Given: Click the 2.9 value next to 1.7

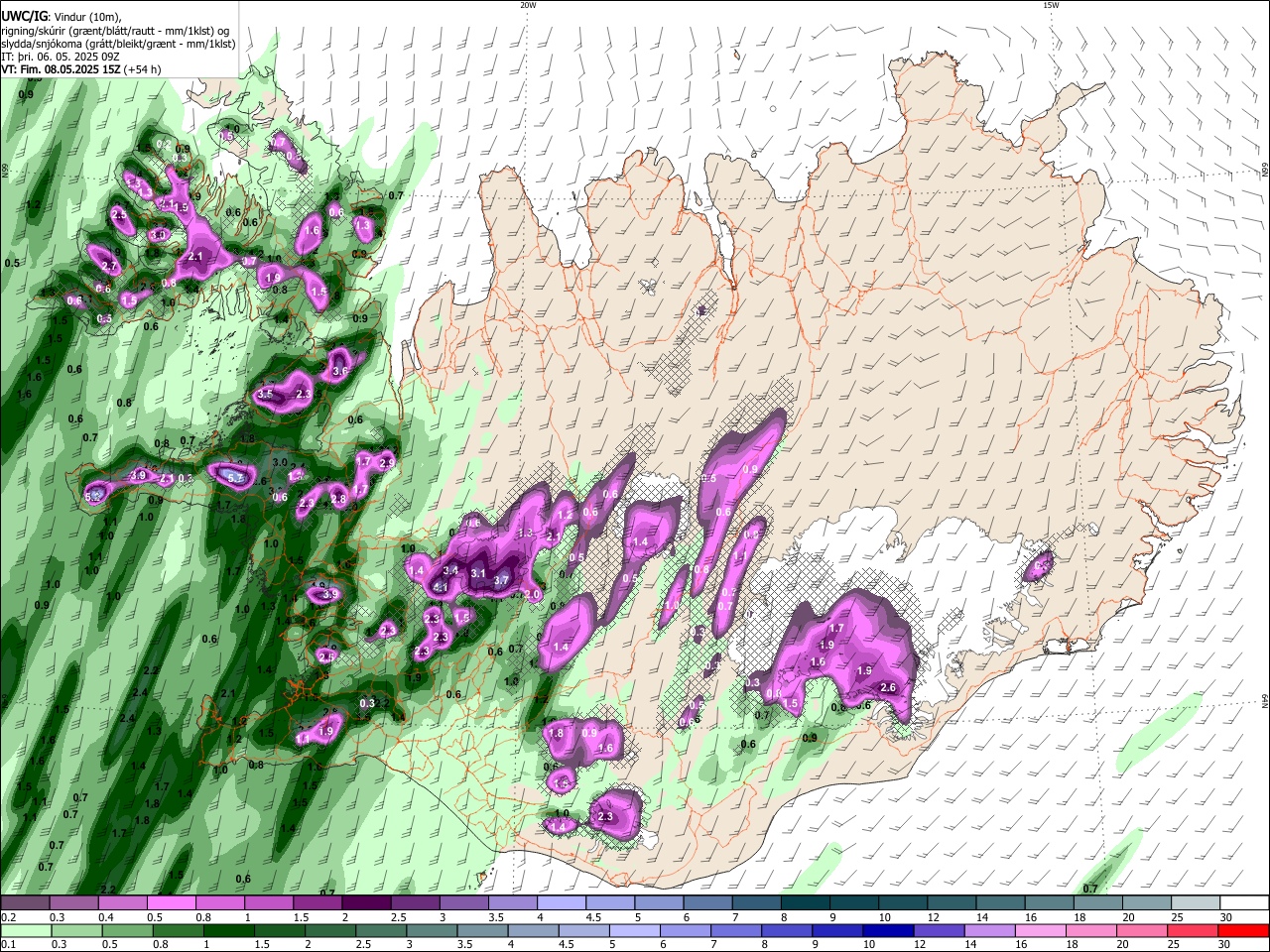Looking at the screenshot, I should tap(386, 463).
